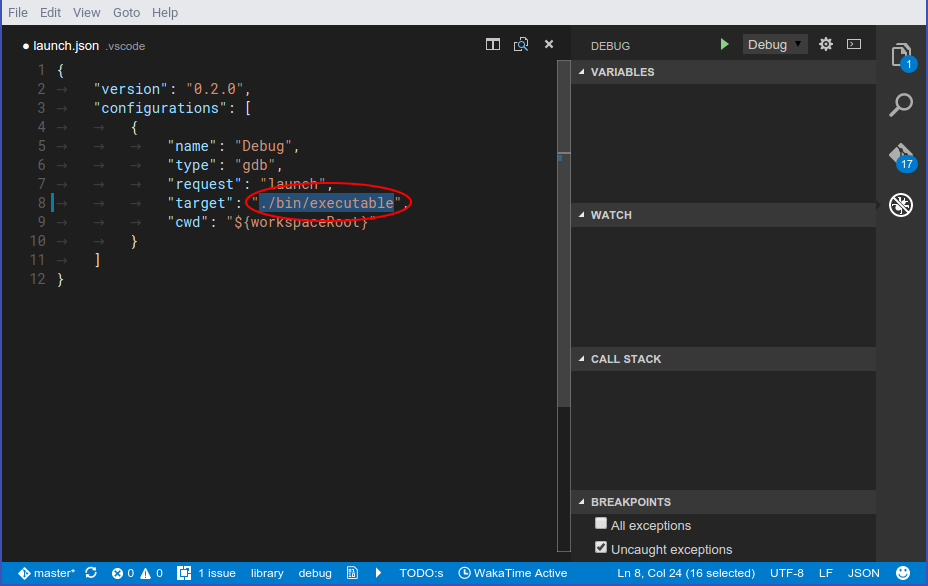Image resolution: width=928 pixels, height=586 pixels.
Task: Click the WakaTime Active status item
Action: pyautogui.click(x=513, y=573)
